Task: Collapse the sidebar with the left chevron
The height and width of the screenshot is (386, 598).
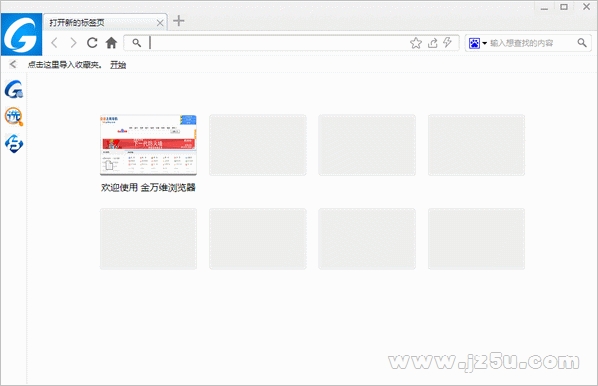Action: pyautogui.click(x=13, y=64)
